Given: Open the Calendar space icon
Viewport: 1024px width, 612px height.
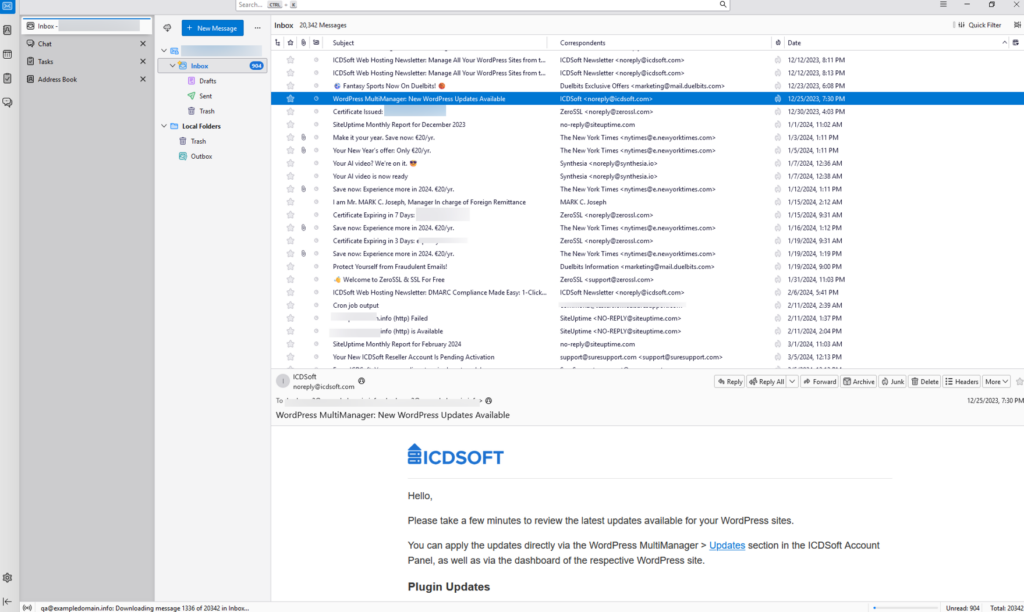Looking at the screenshot, I should pos(7,55).
